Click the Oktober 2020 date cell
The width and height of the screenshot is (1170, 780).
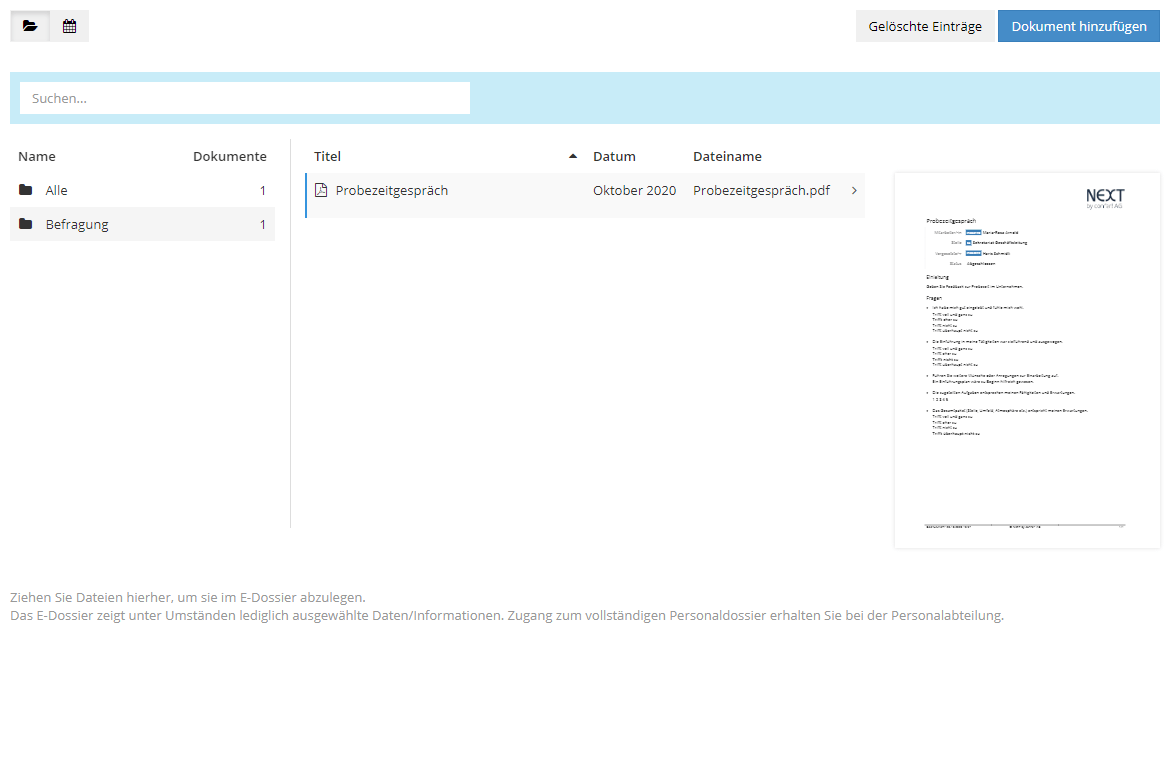634,190
